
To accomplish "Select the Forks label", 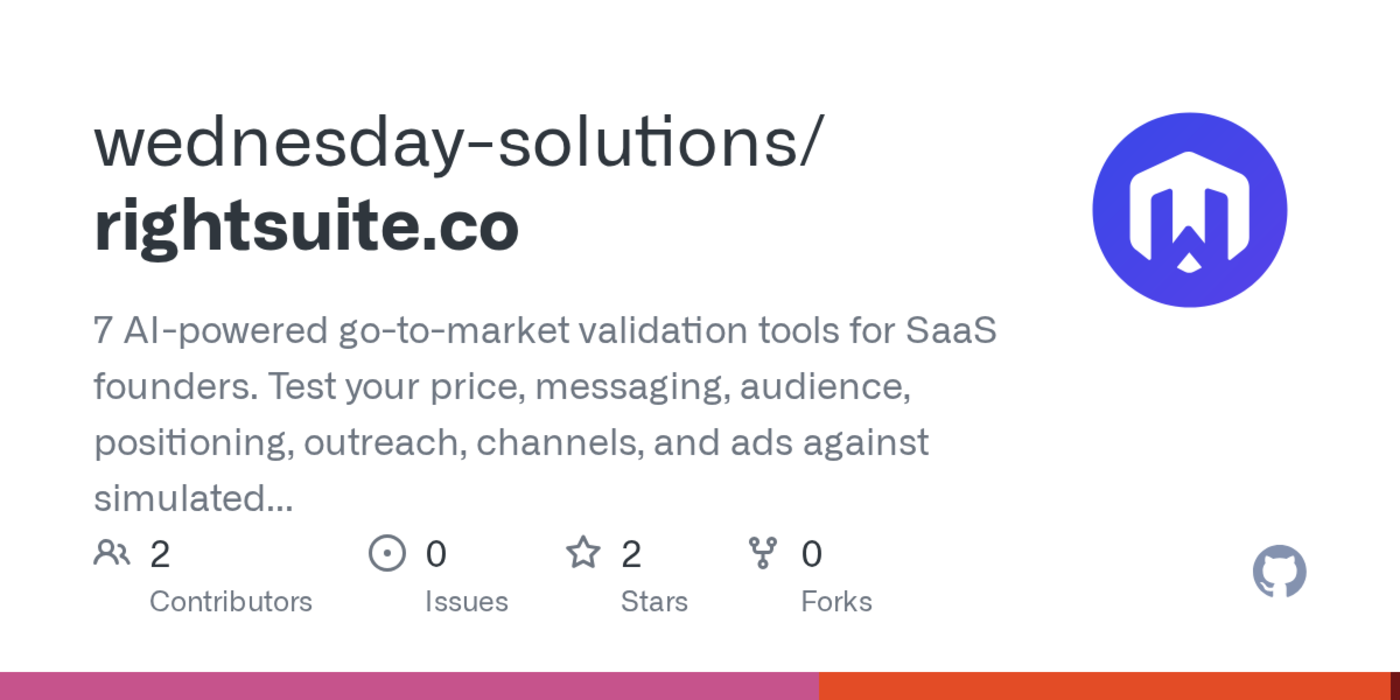I will pos(836,602).
